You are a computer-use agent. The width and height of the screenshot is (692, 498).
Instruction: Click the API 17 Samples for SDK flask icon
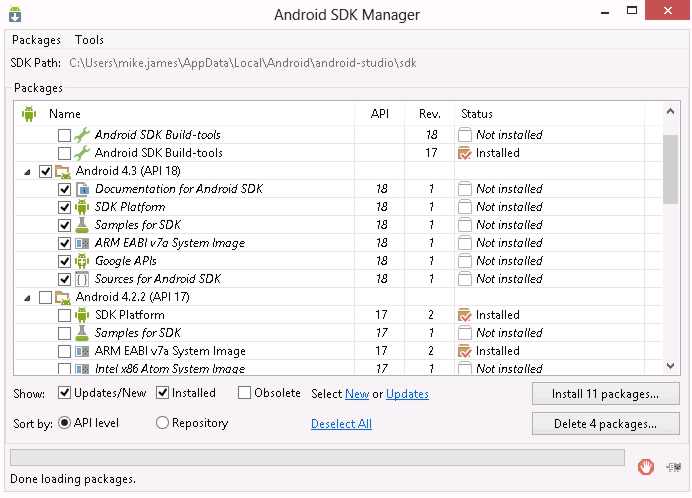tap(82, 333)
